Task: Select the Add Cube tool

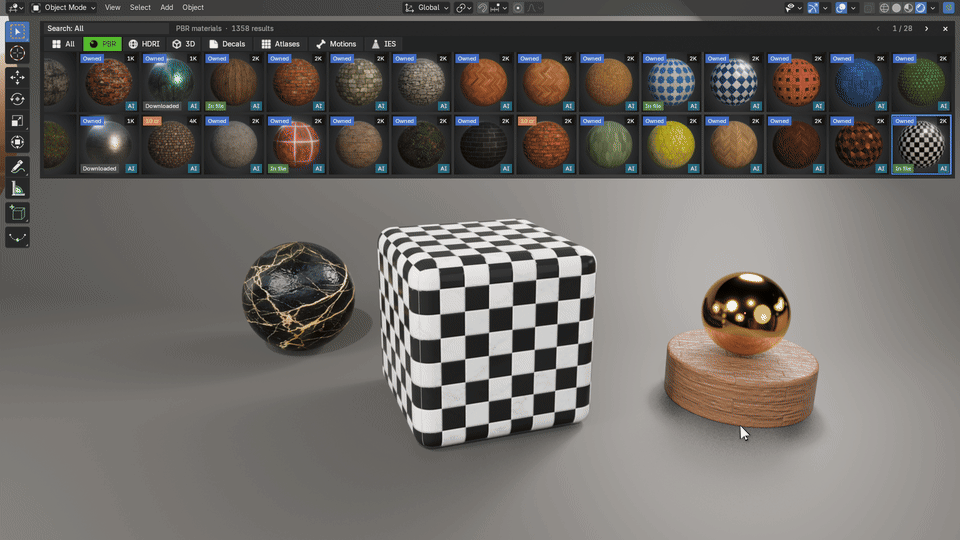Action: pos(17,213)
